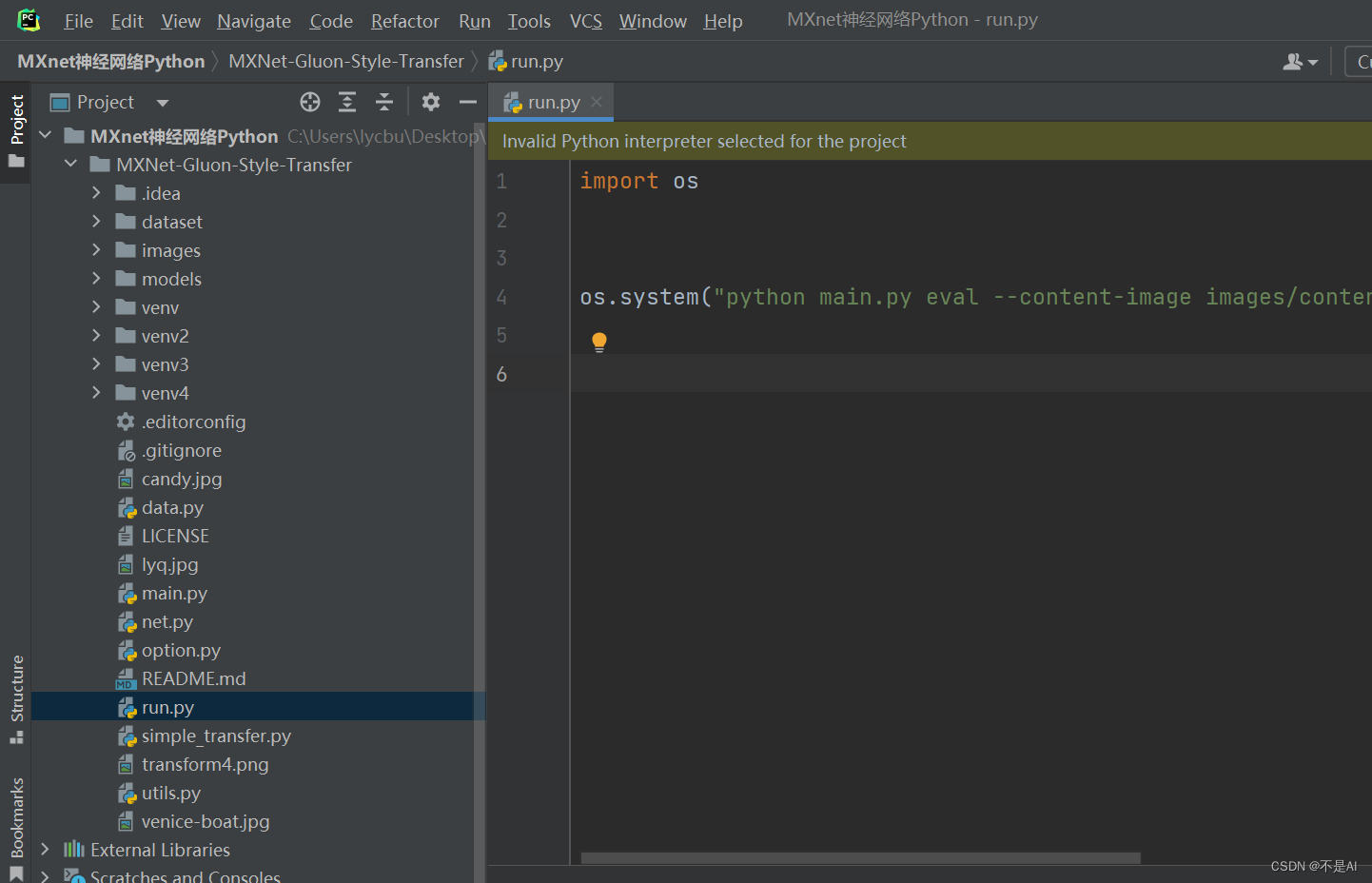Toggle the Structure tool window sidebar tab
This screenshot has width=1372, height=883.
[x=16, y=698]
